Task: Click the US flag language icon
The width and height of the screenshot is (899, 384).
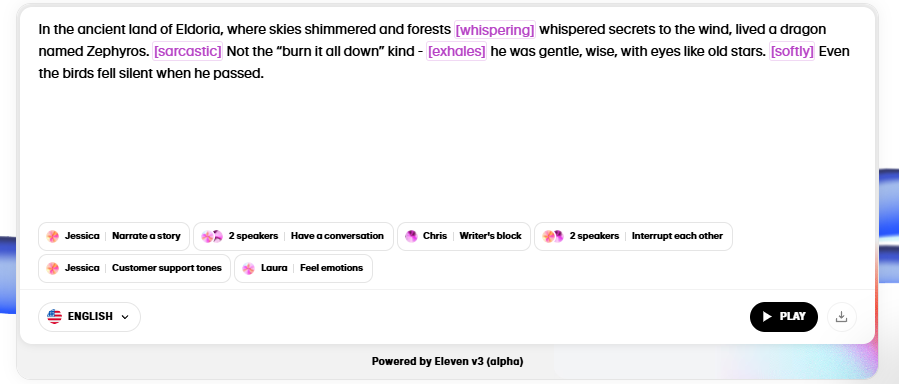Action: [x=54, y=316]
